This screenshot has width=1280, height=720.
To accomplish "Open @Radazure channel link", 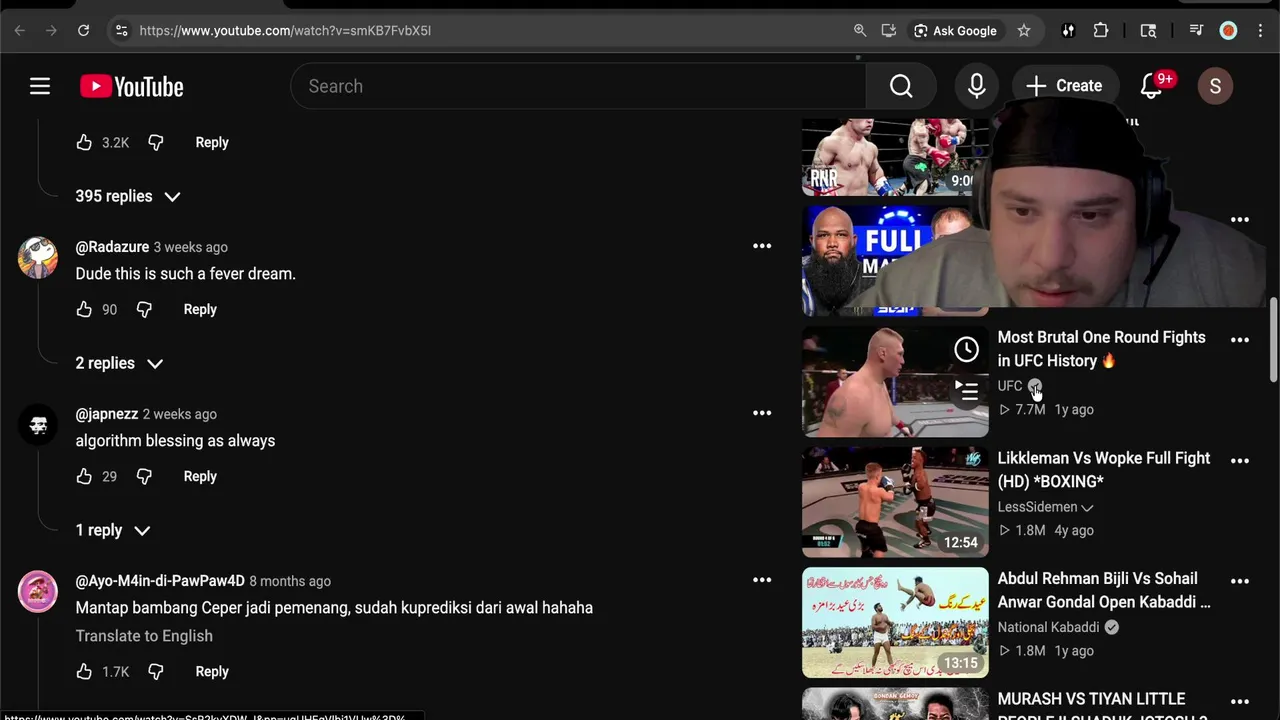I will 112,247.
